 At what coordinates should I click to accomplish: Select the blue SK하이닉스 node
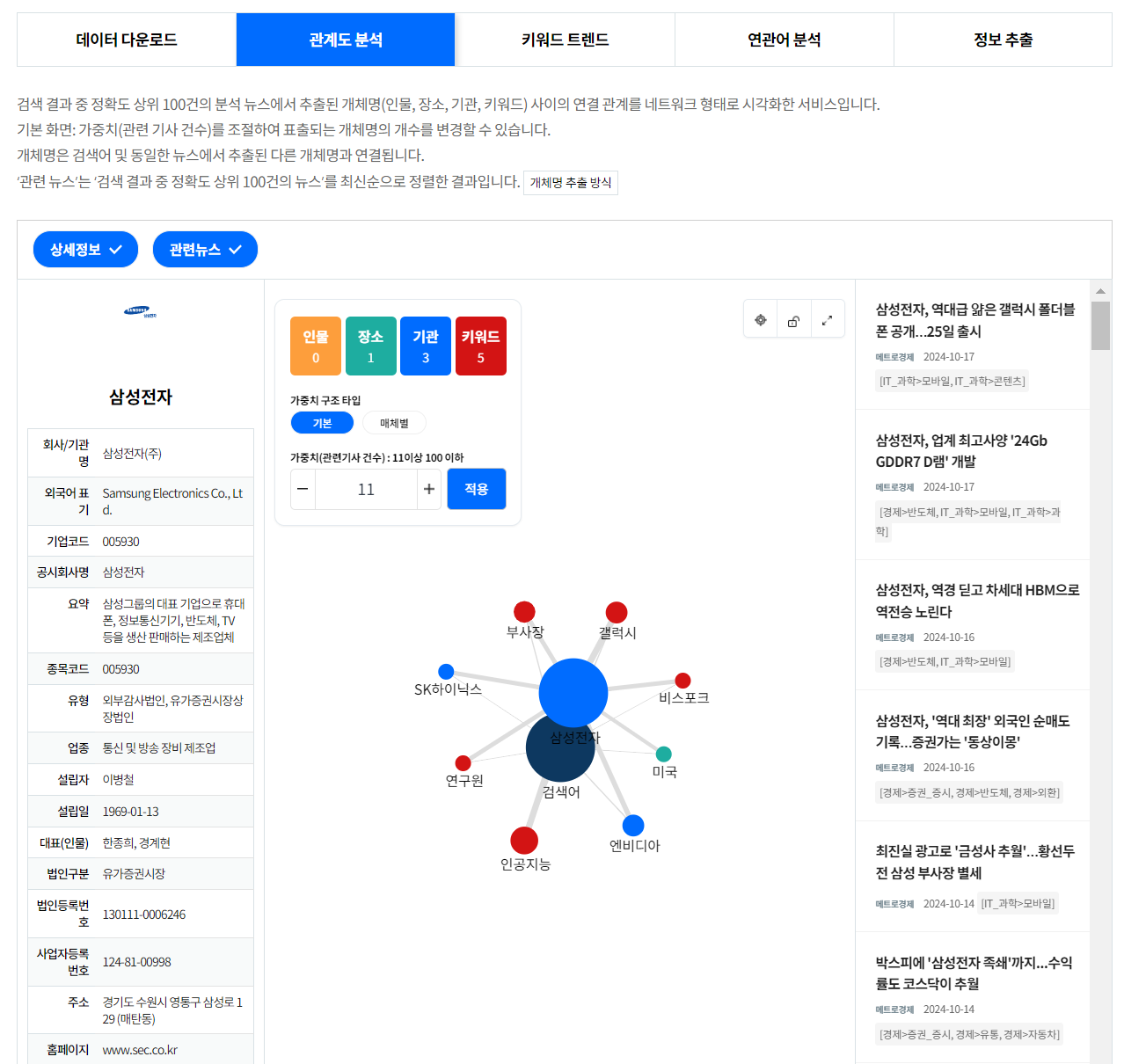click(x=446, y=672)
